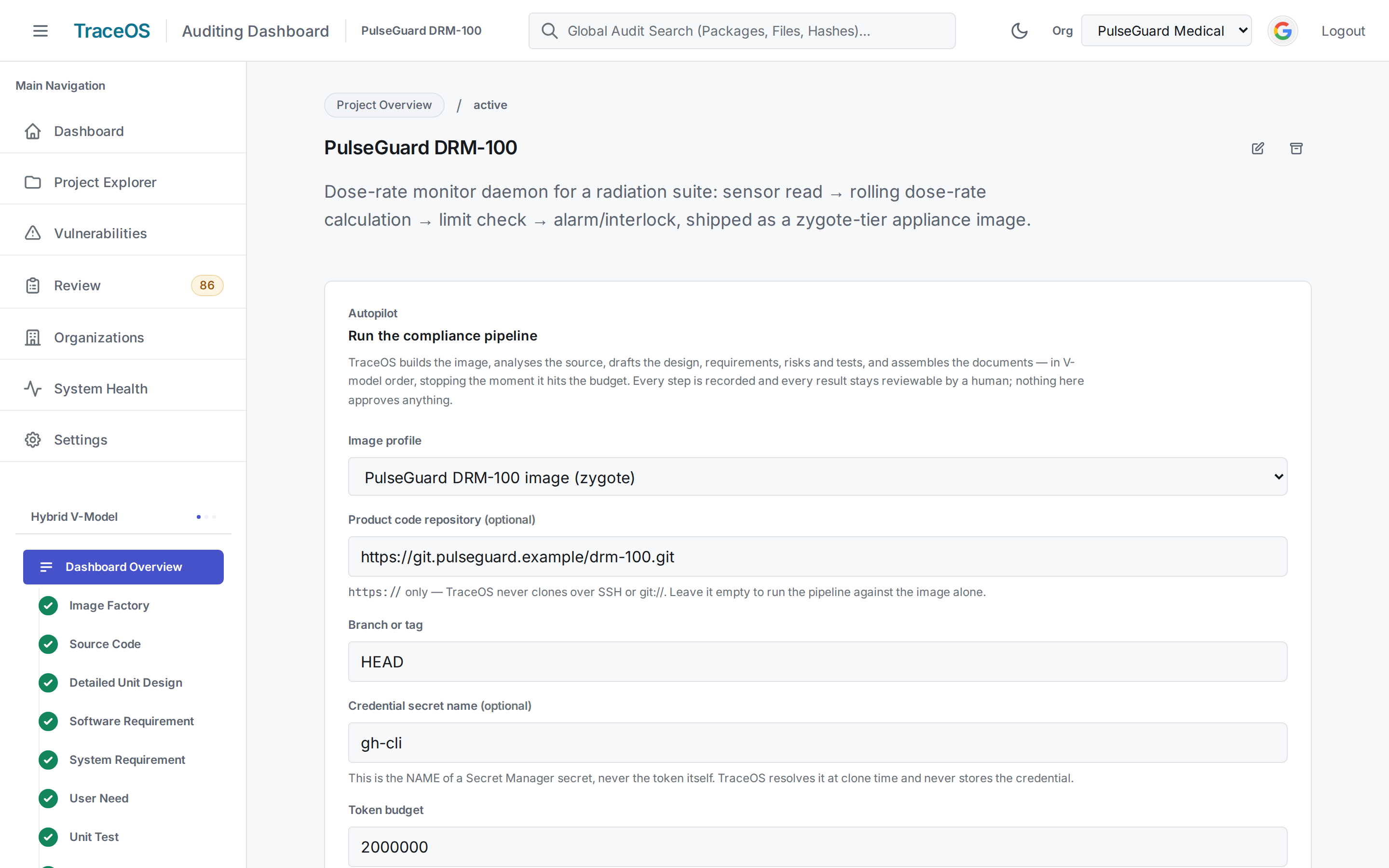Click Source Code green check icon
This screenshot has height=868, width=1389.
coord(48,644)
